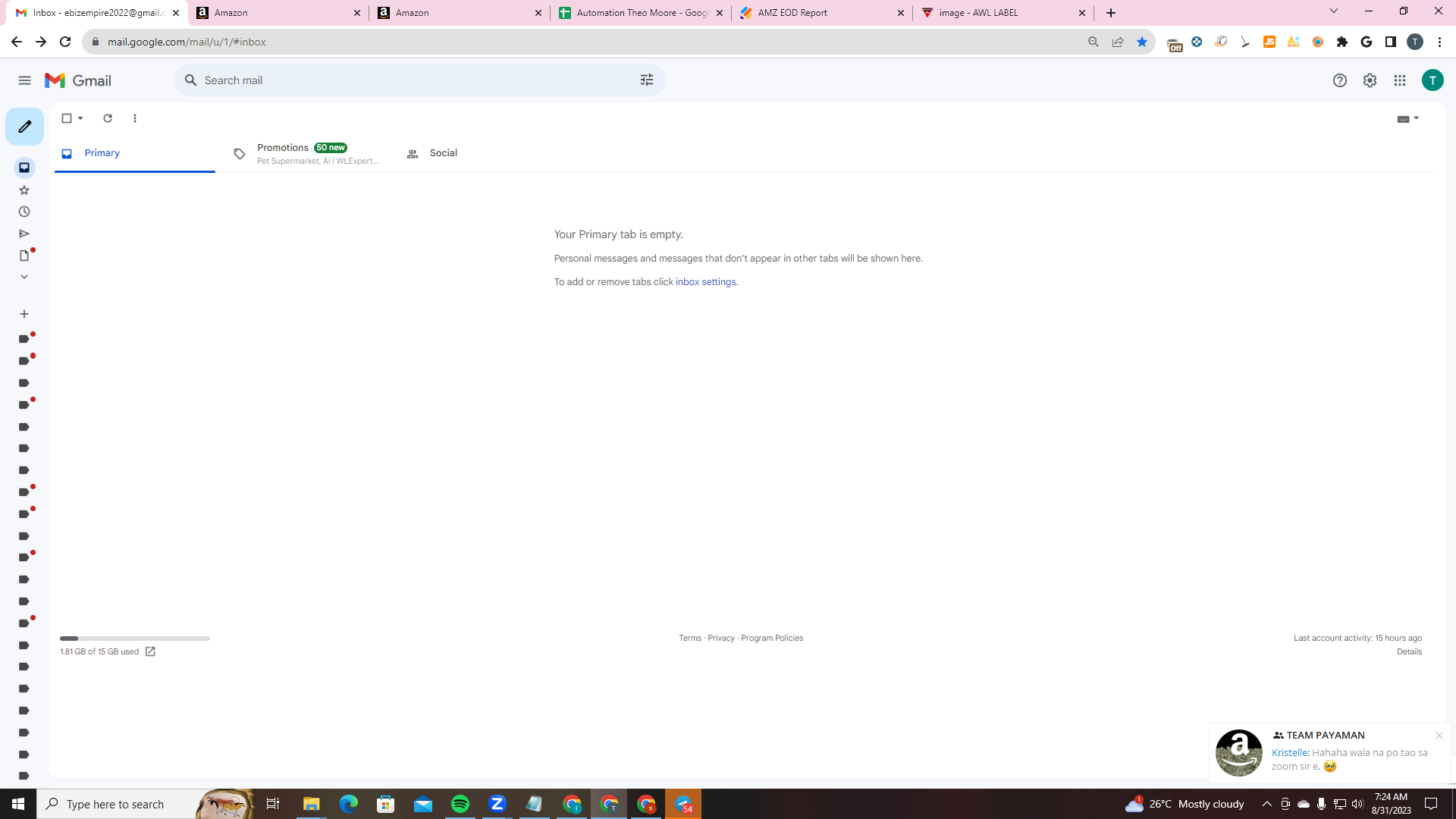
Task: Open Gmail Support help icon
Action: 1340,80
